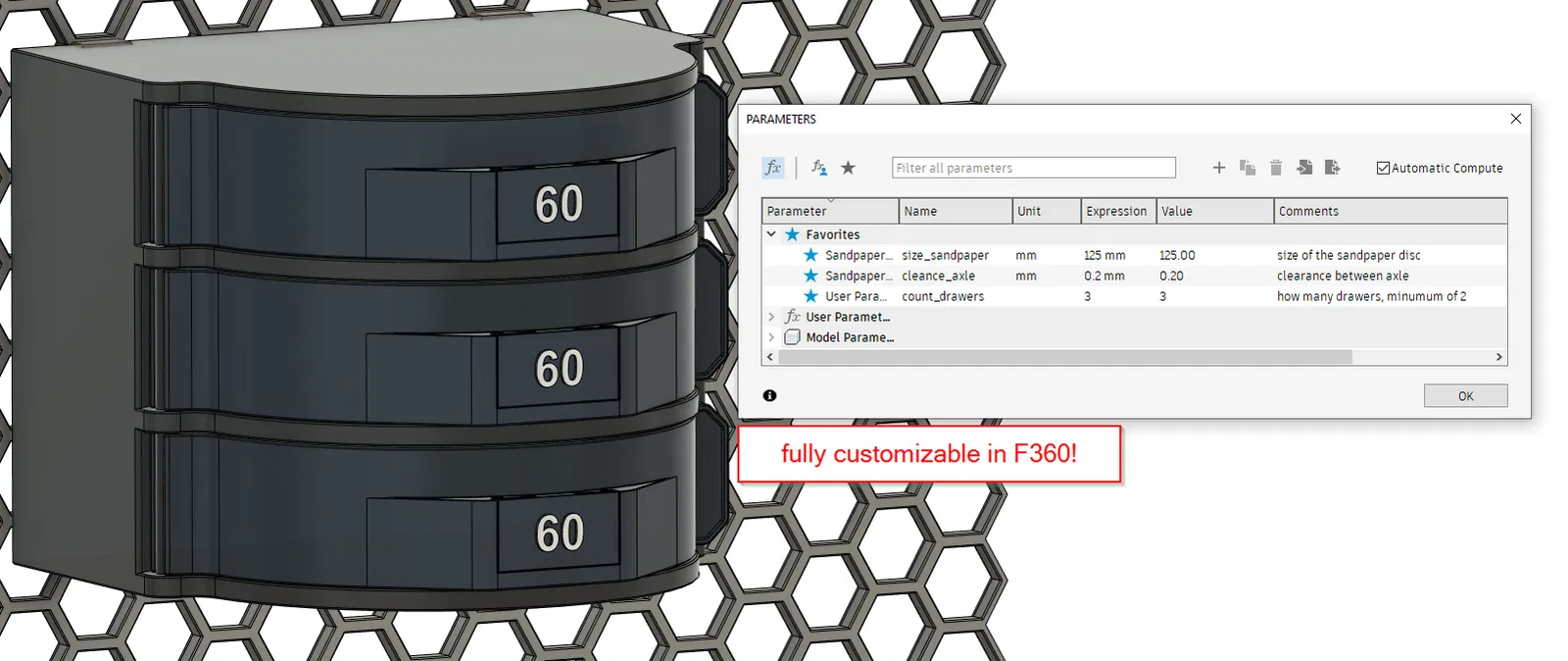
Task: Click the mm unit of size_sandpaper
Action: (x=1026, y=255)
